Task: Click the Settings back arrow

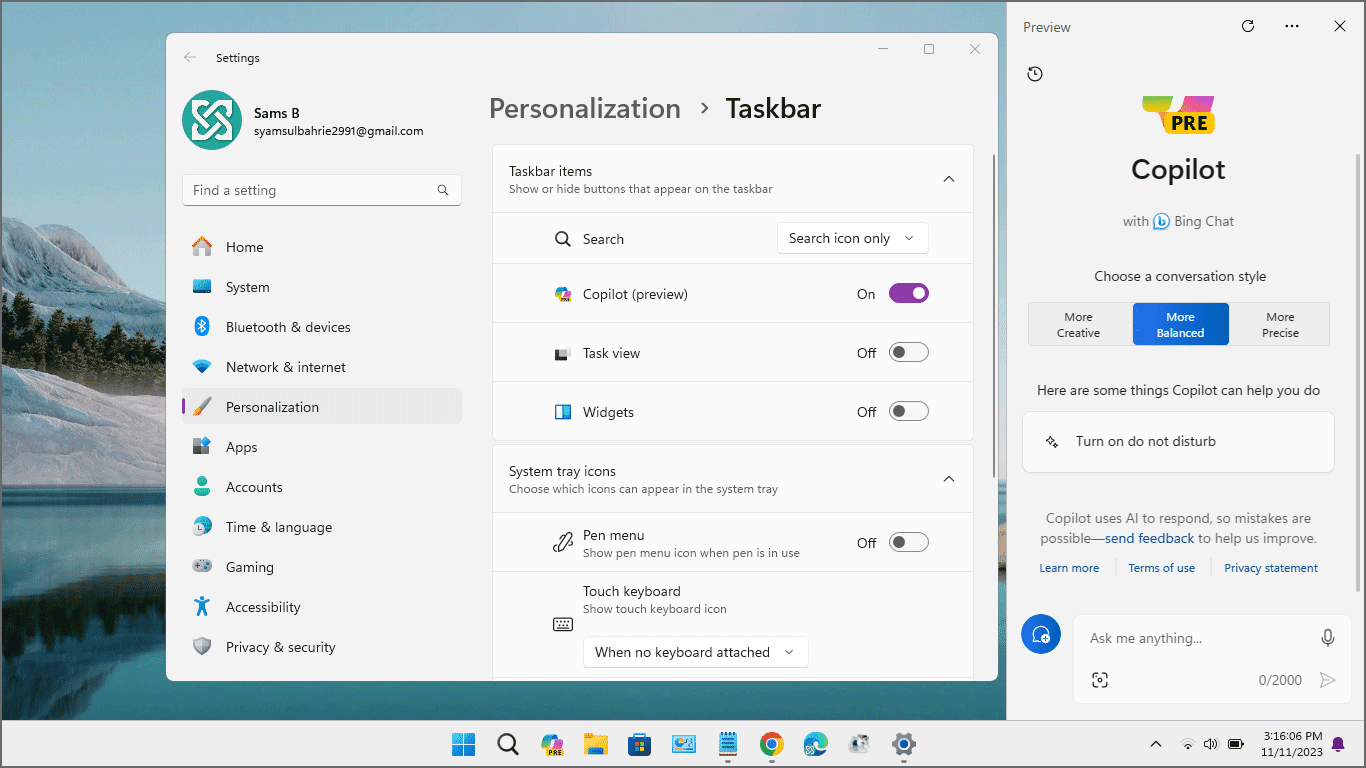Action: (190, 58)
